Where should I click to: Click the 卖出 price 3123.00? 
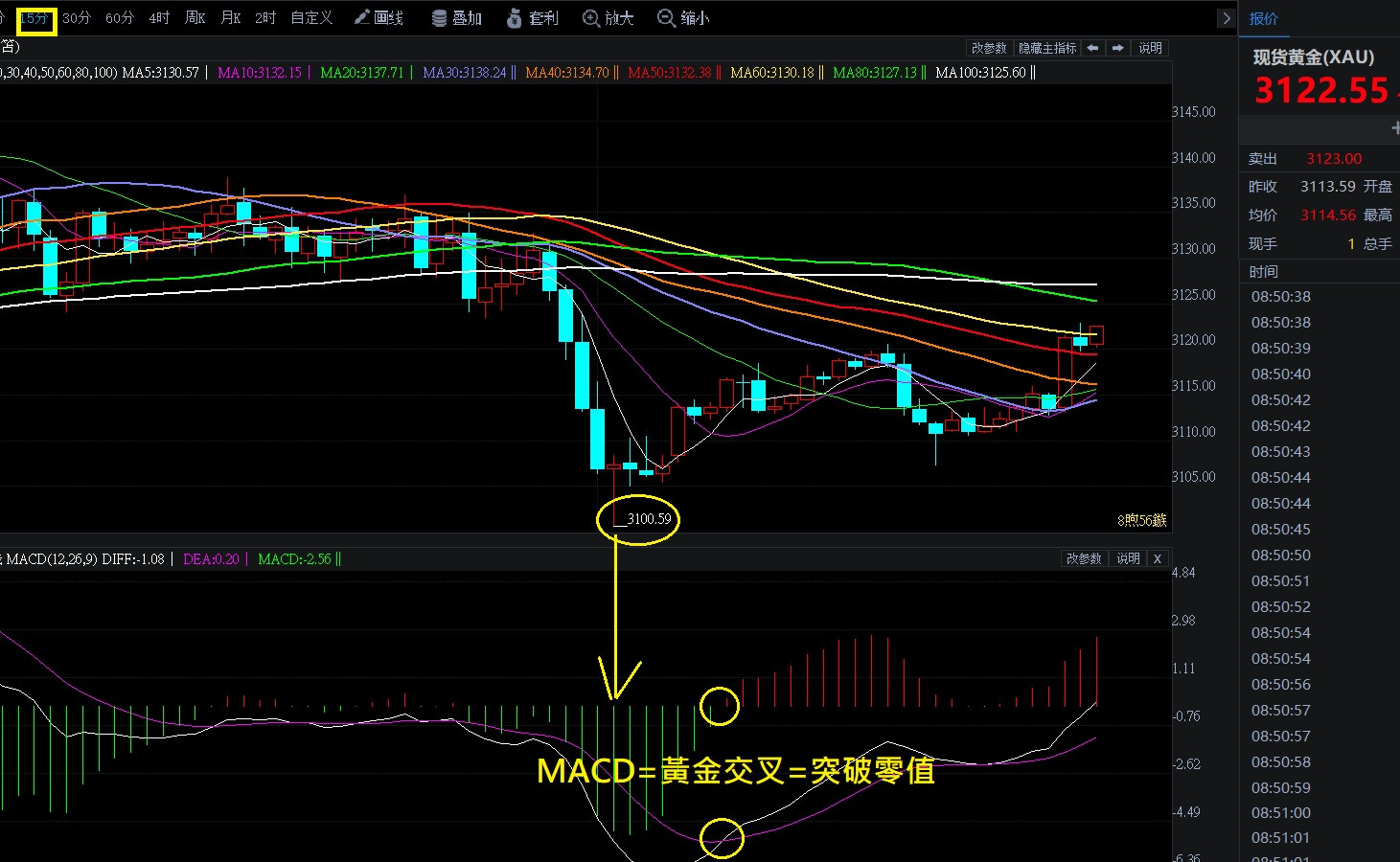point(1334,159)
